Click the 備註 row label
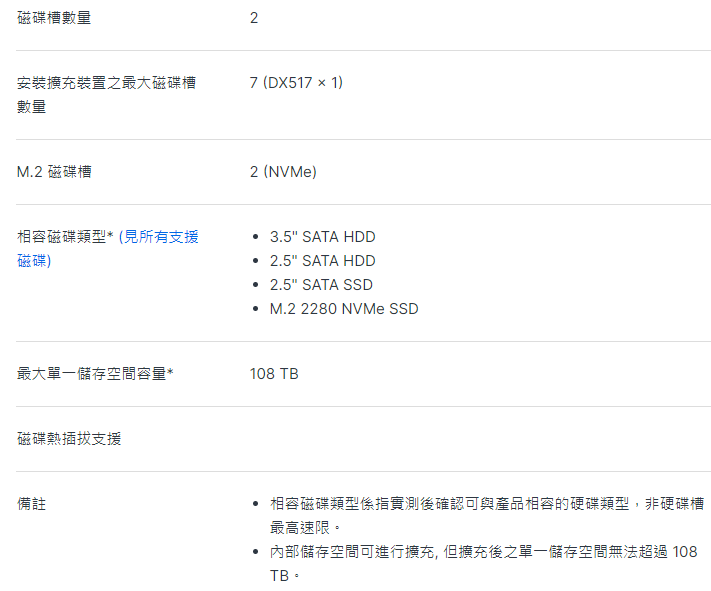This screenshot has height=591, width=711. (32, 504)
